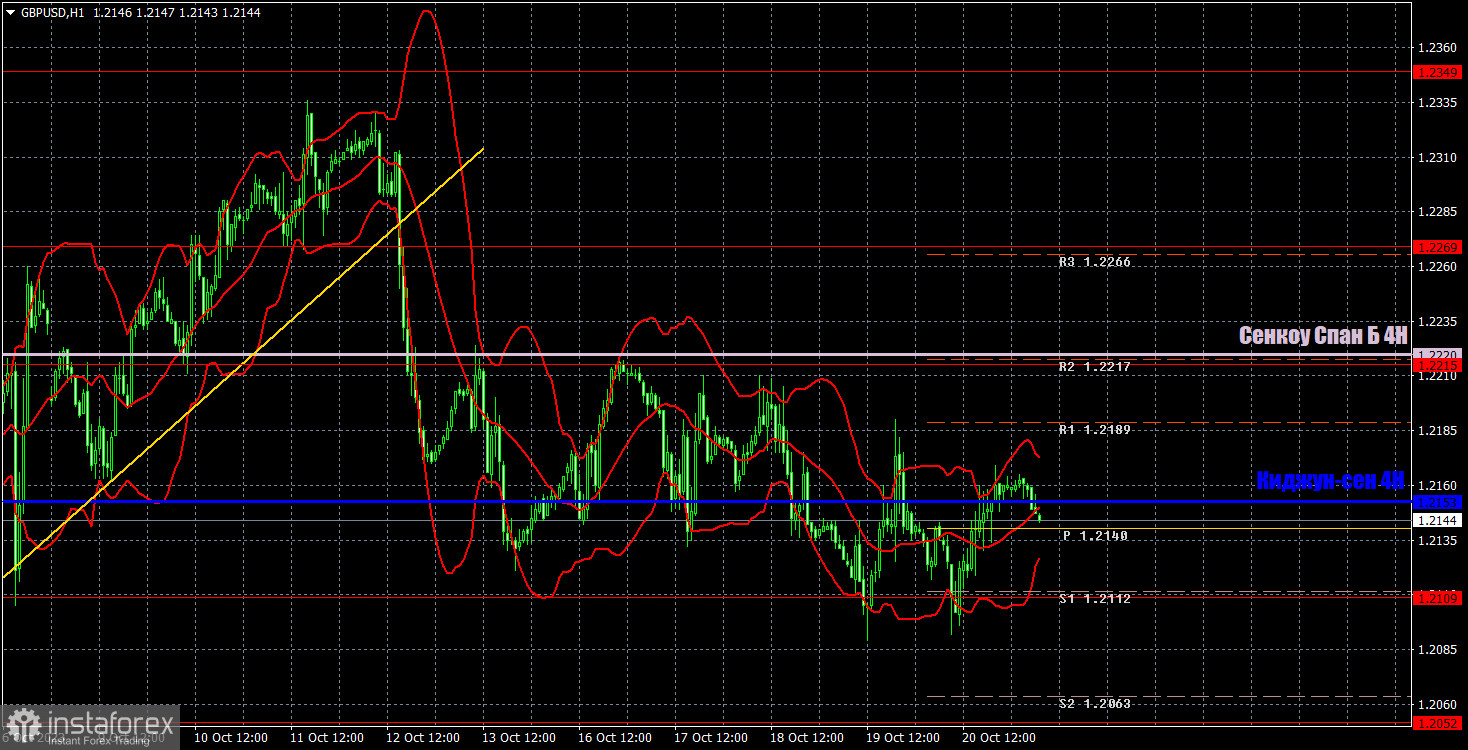1468x750 pixels.
Task: Select the red 1.2109 price level tag
Action: pos(1438,597)
